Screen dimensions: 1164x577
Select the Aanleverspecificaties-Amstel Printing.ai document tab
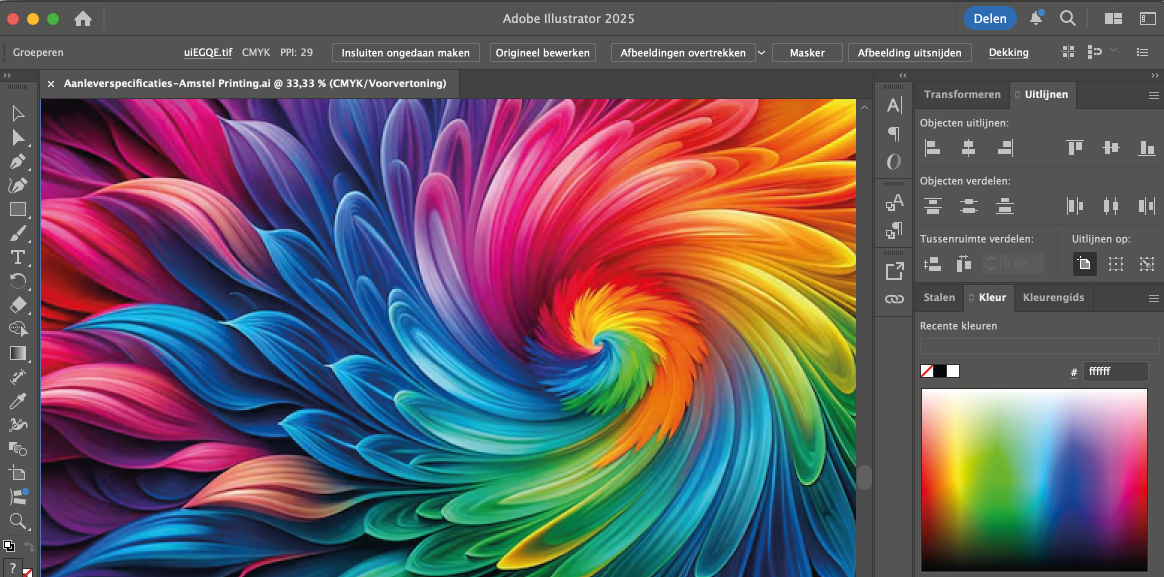(x=255, y=84)
